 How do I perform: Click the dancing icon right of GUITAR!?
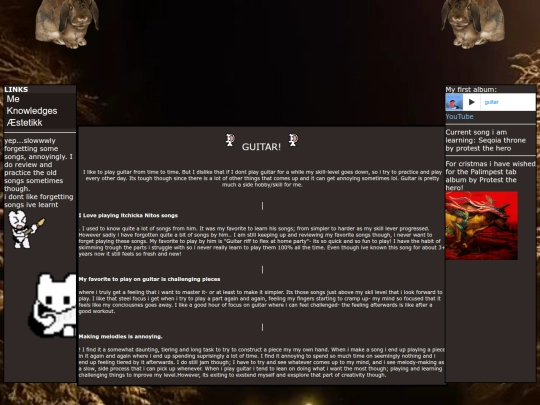[293, 140]
